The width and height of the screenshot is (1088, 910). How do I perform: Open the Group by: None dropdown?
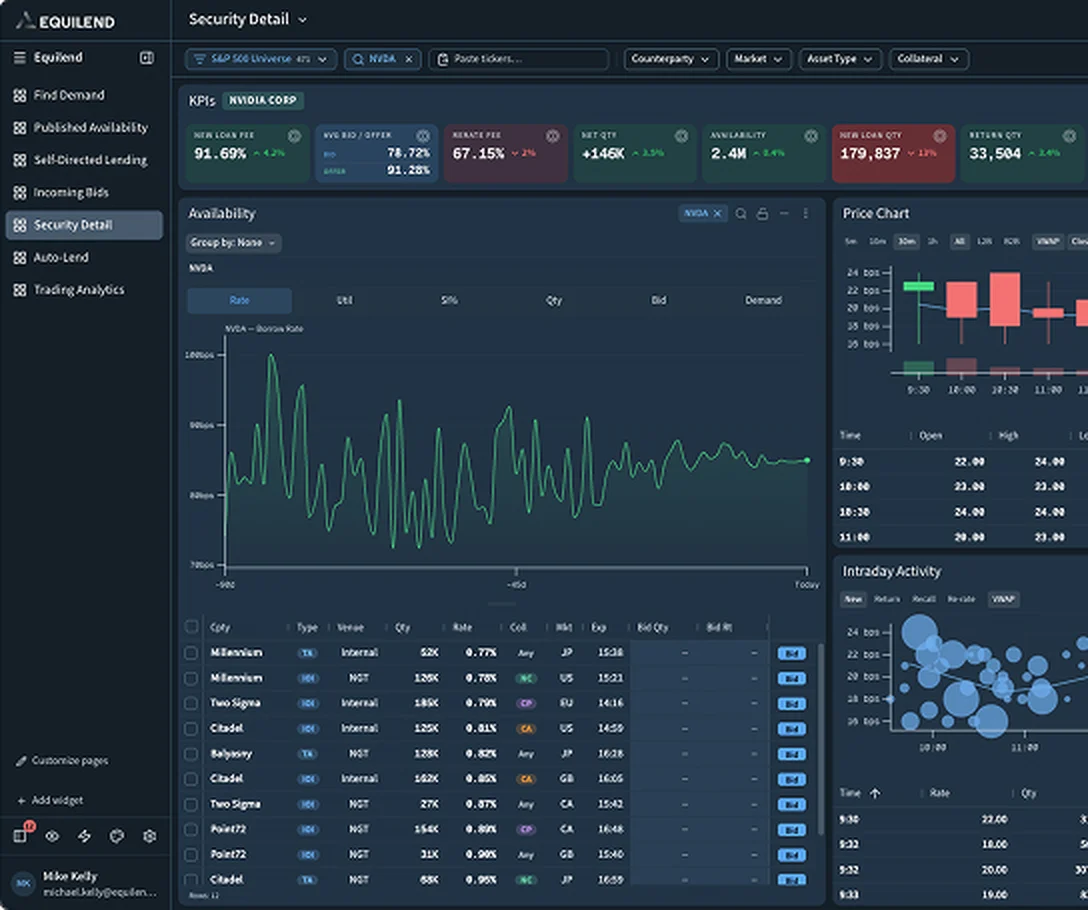pyautogui.click(x=233, y=243)
